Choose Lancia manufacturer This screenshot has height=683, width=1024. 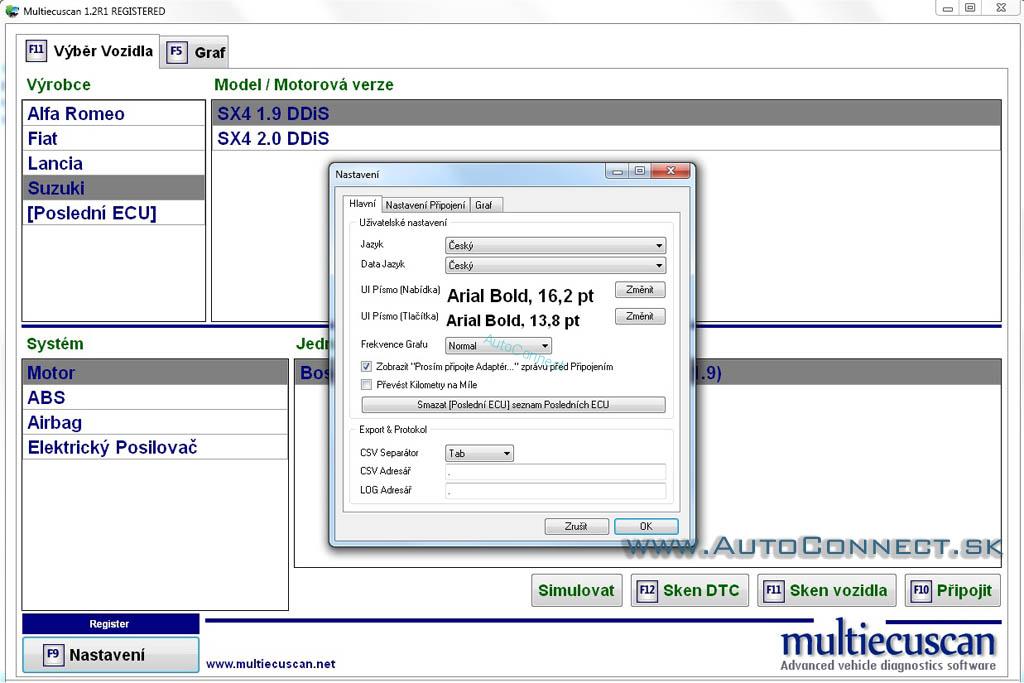point(114,163)
